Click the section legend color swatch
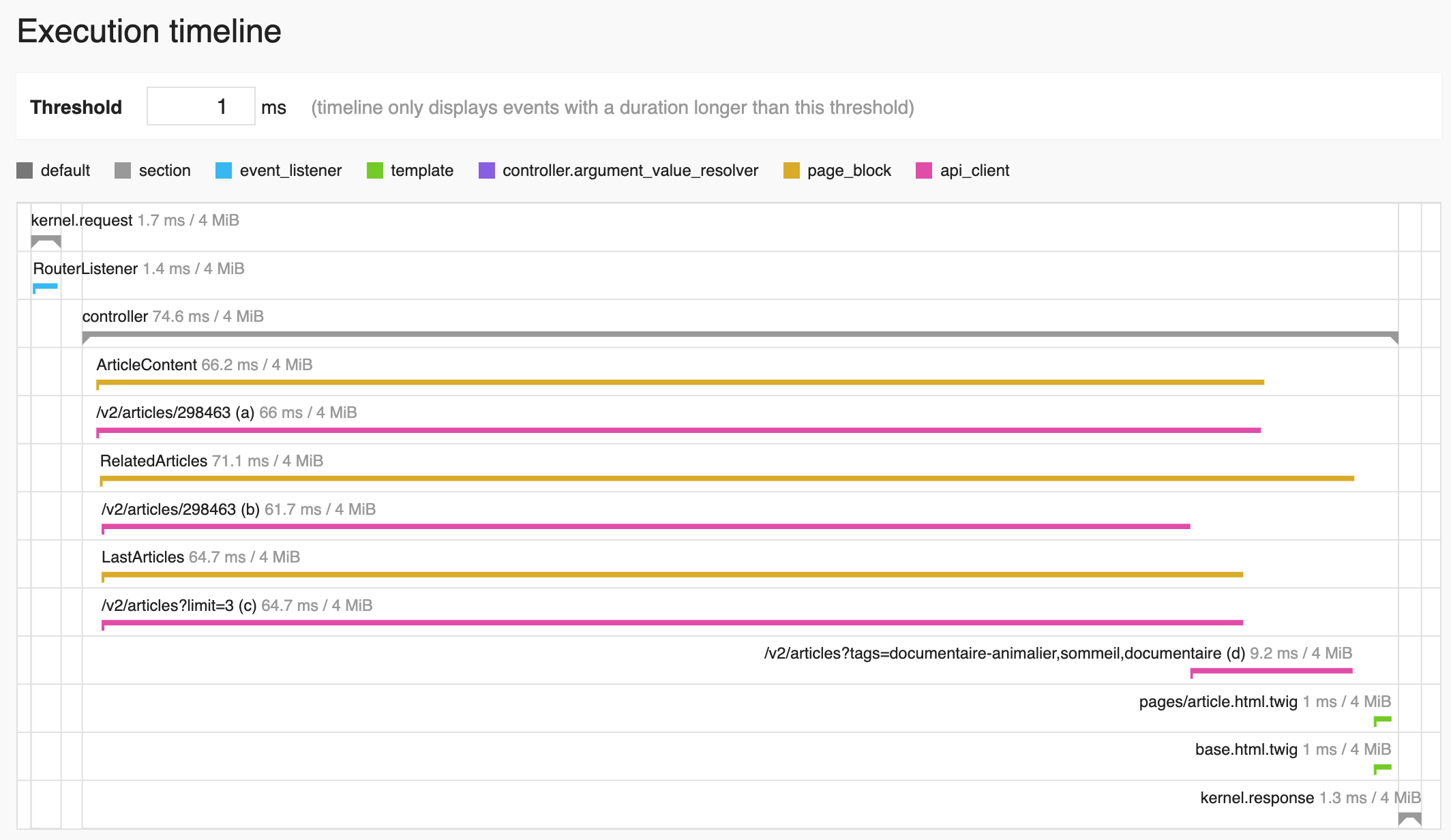 [123, 170]
